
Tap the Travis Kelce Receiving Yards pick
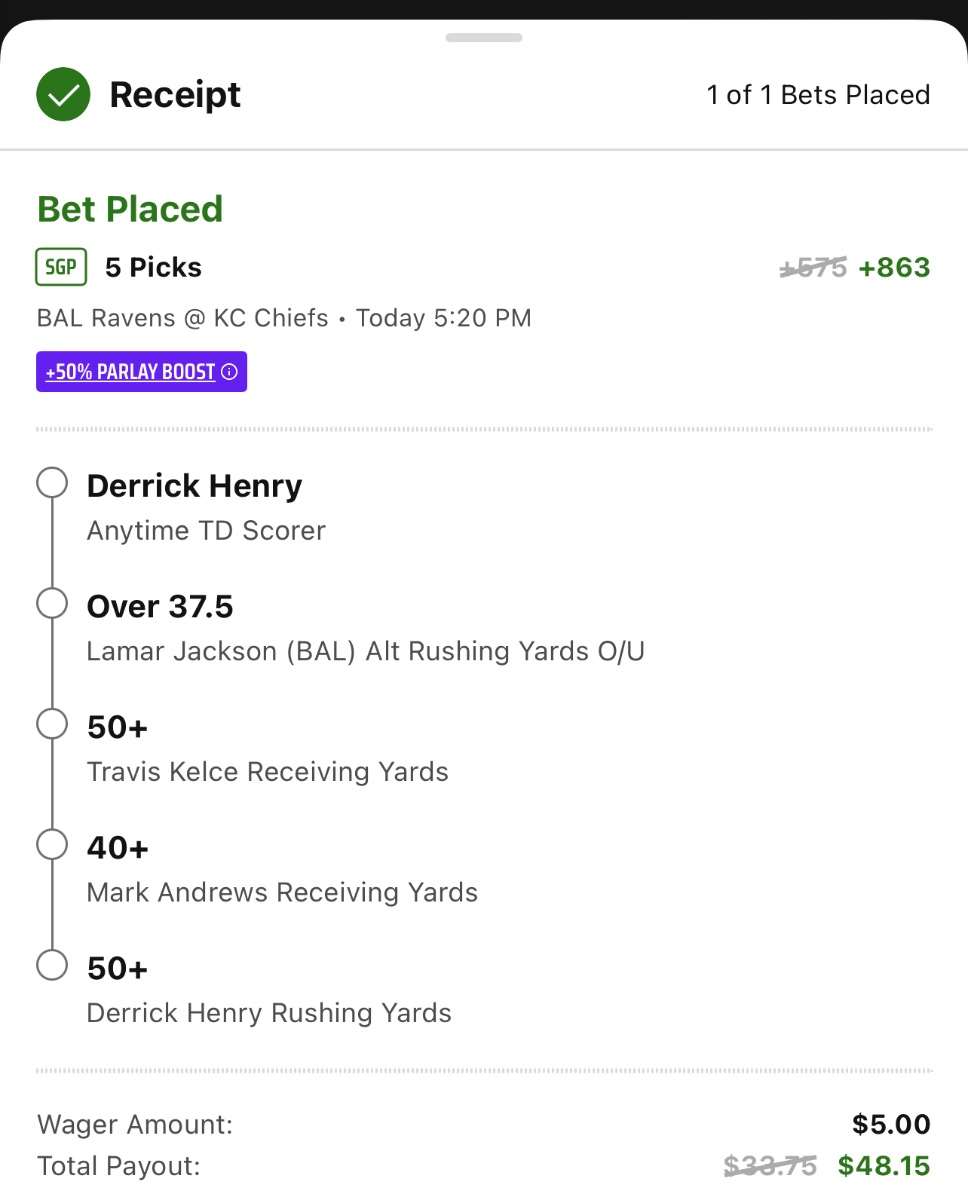[x=267, y=749]
